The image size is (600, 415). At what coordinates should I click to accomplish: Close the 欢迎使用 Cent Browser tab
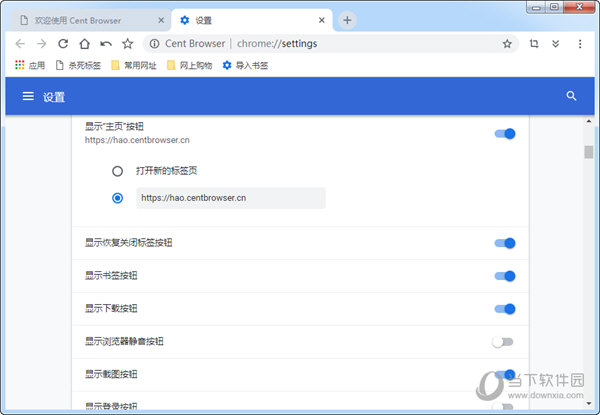click(x=161, y=20)
